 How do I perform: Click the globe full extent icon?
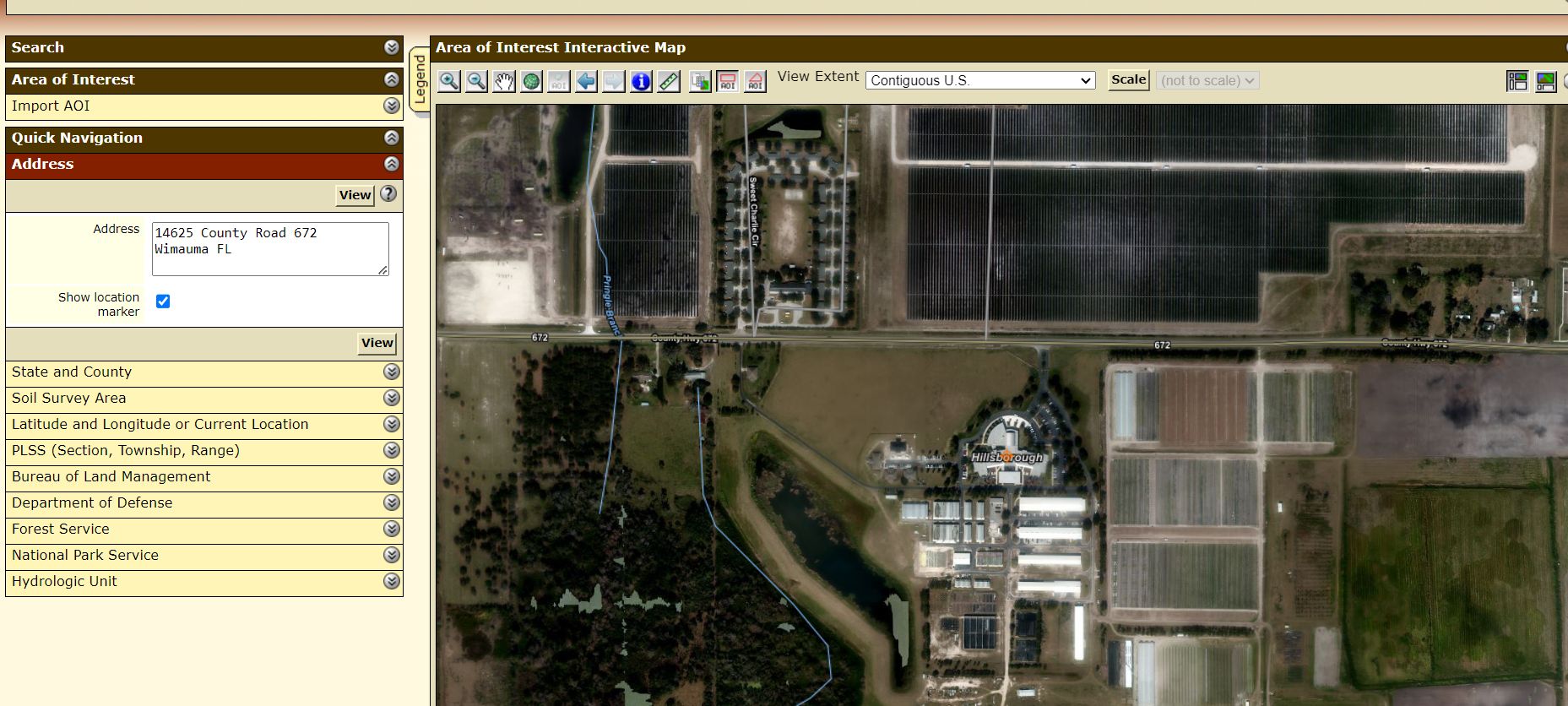pyautogui.click(x=531, y=81)
